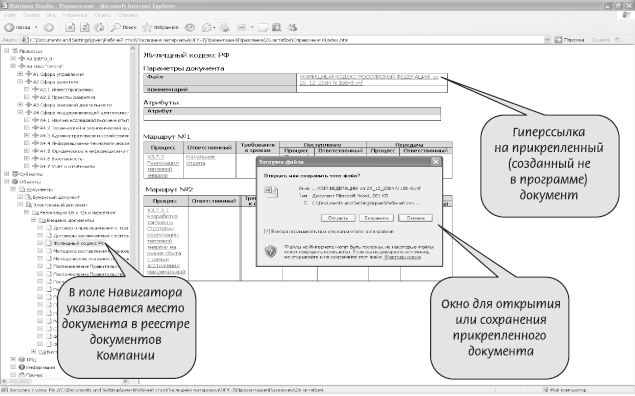Toggle always-ask checkbox in download dialog
Image resolution: width=635 pixels, height=396 pixels.
coord(266,231)
